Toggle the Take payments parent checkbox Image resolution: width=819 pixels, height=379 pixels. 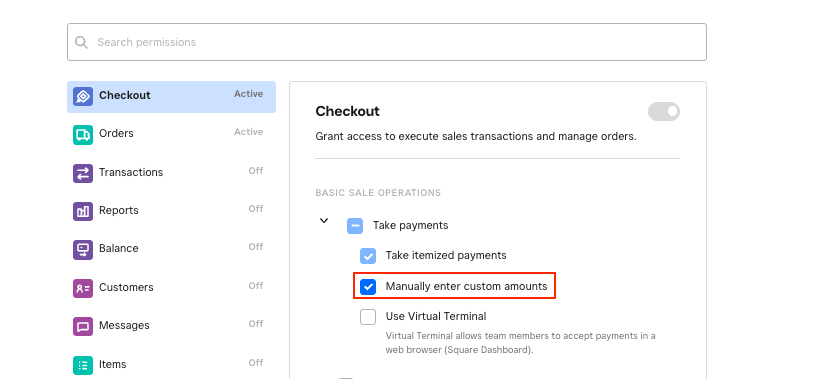click(x=355, y=226)
